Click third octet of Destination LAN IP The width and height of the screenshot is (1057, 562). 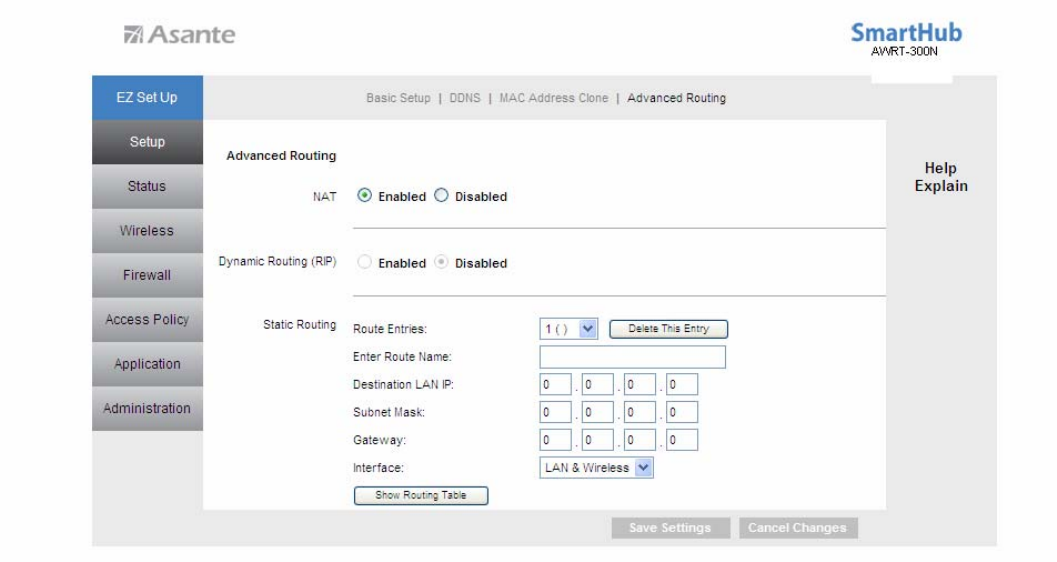tap(640, 385)
